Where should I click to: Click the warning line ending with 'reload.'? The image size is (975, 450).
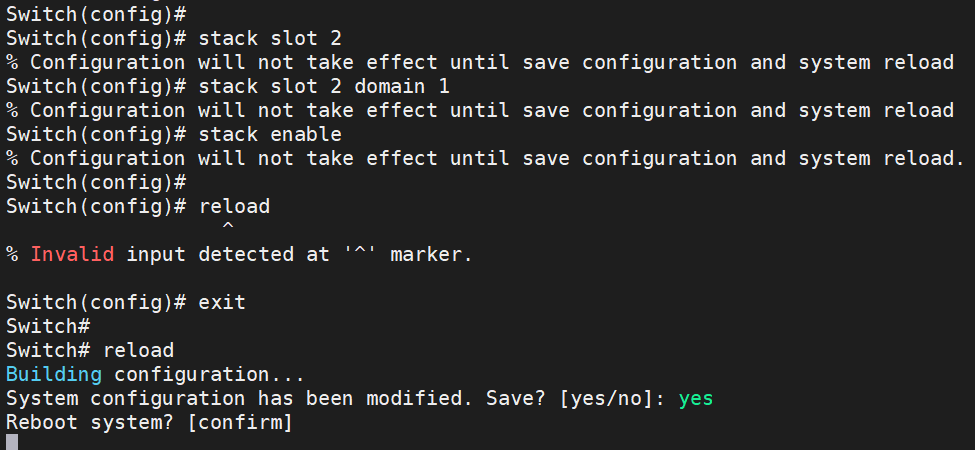(x=486, y=158)
